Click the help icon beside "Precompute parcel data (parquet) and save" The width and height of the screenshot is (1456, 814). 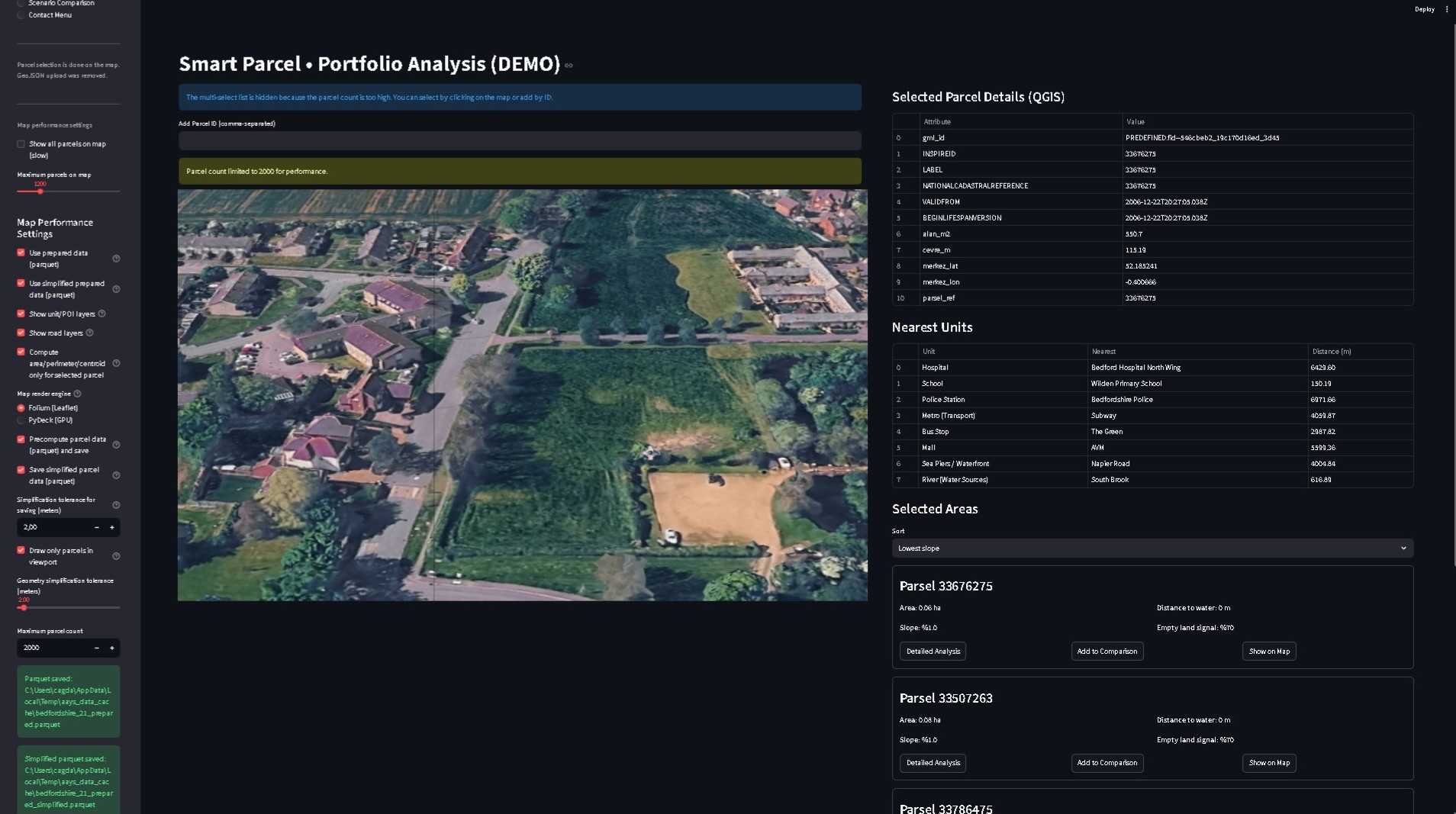click(116, 445)
